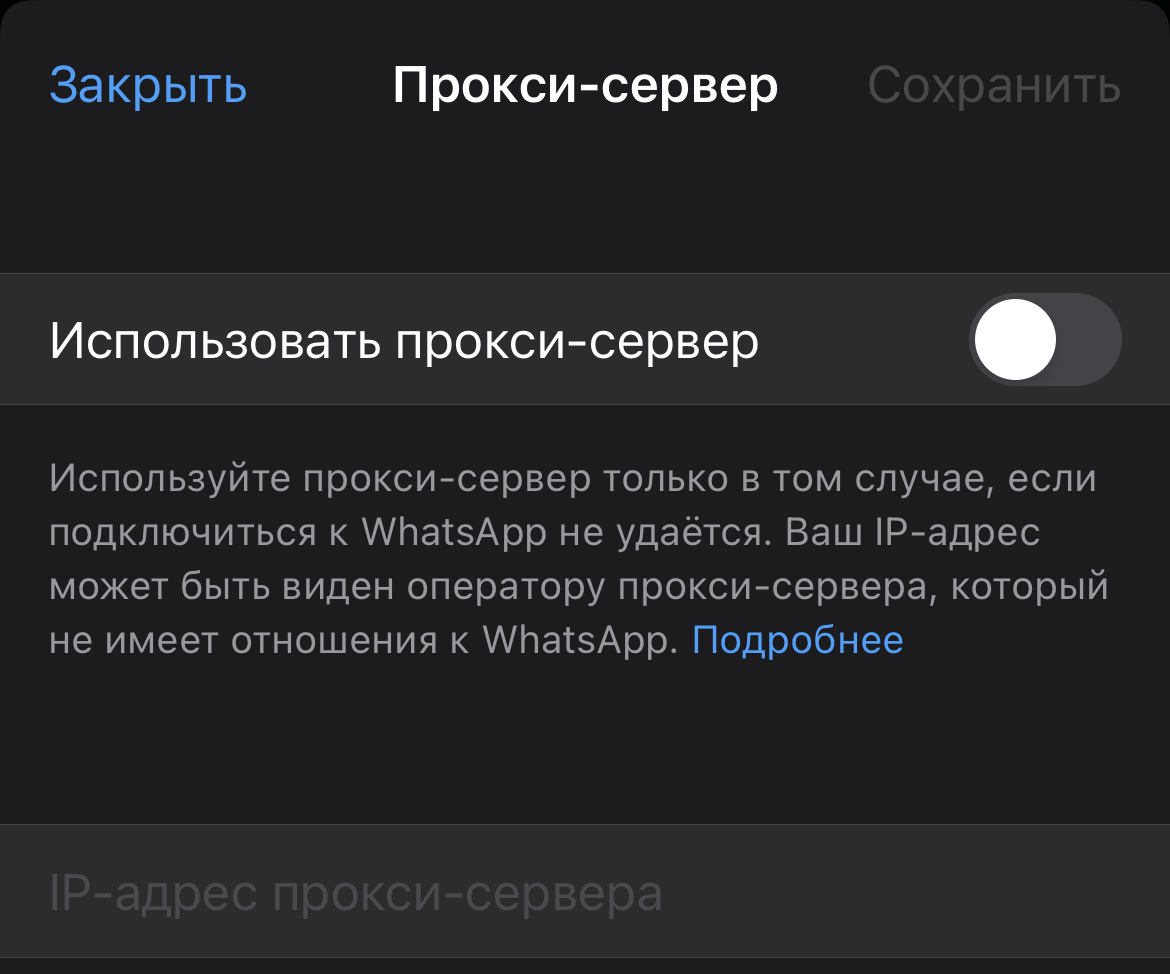Focus the IP-адрес прокси-сервера field
This screenshot has width=1170, height=974.
[584, 893]
